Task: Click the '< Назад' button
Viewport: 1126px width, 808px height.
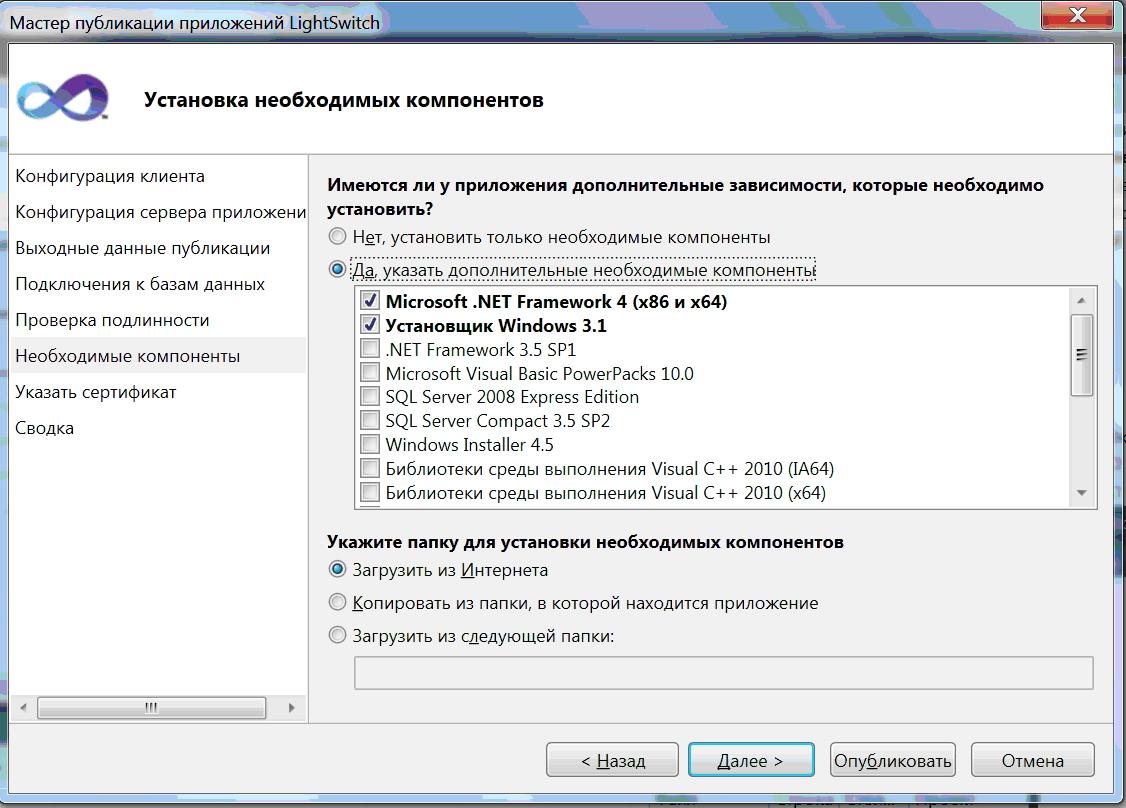Action: [612, 760]
